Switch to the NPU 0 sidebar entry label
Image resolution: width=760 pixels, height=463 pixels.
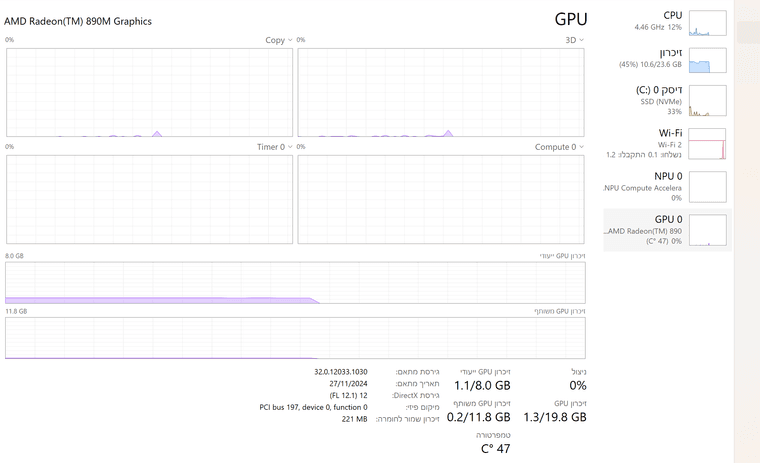click(x=668, y=176)
